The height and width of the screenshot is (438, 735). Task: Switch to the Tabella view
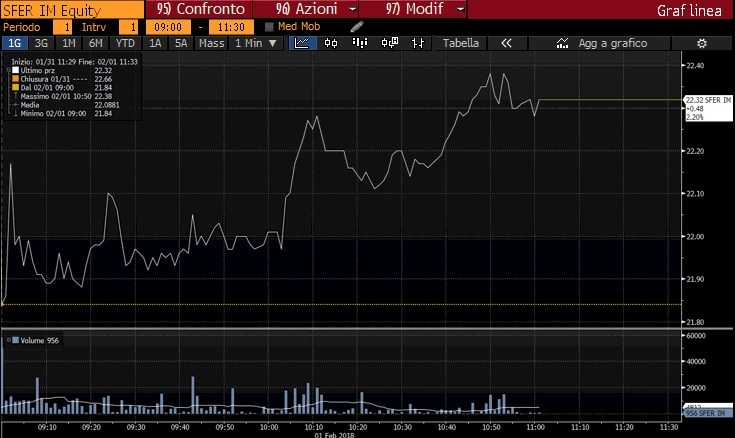click(x=461, y=44)
